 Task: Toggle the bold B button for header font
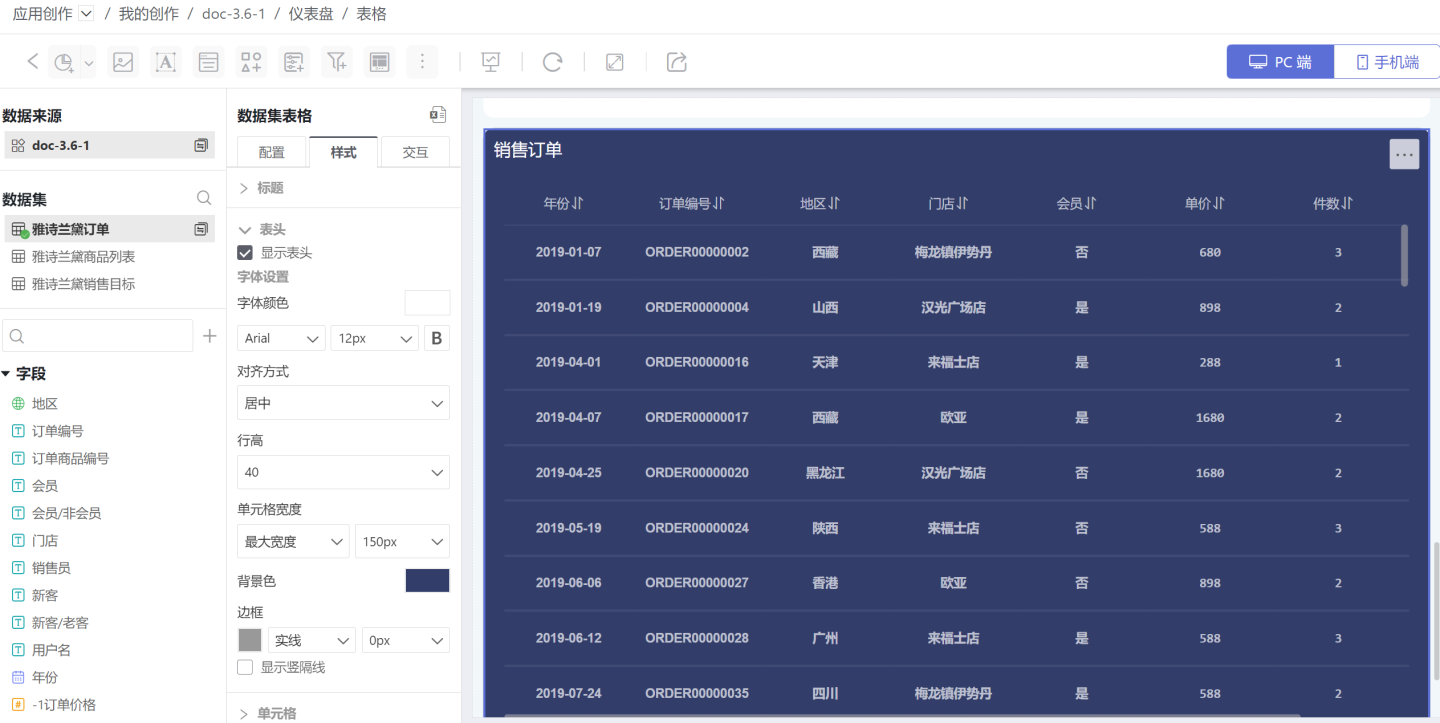click(x=436, y=338)
